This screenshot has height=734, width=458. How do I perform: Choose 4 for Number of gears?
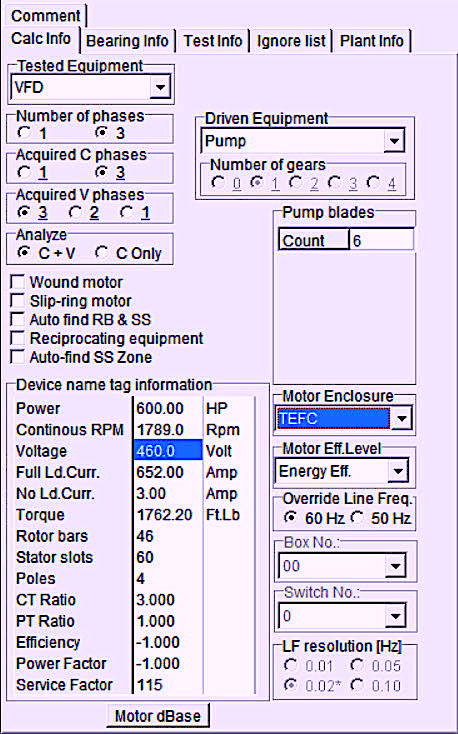tap(373, 182)
